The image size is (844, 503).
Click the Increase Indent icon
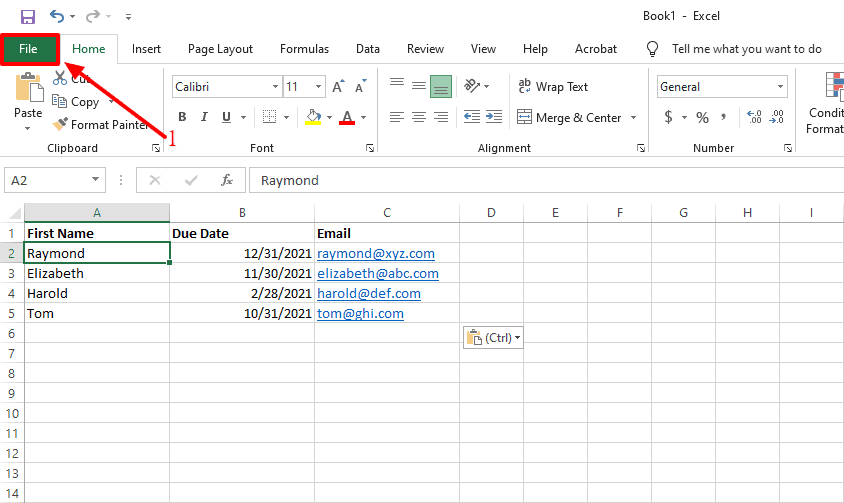[x=494, y=117]
